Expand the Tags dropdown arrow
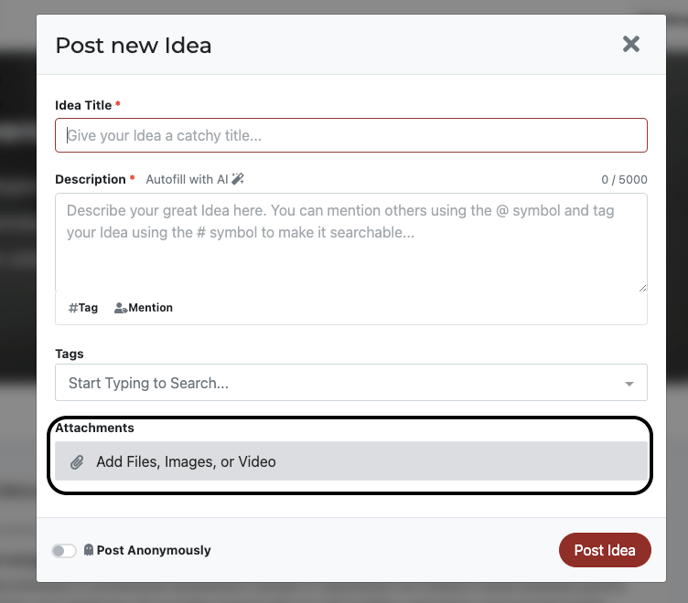The image size is (688, 603). [629, 384]
